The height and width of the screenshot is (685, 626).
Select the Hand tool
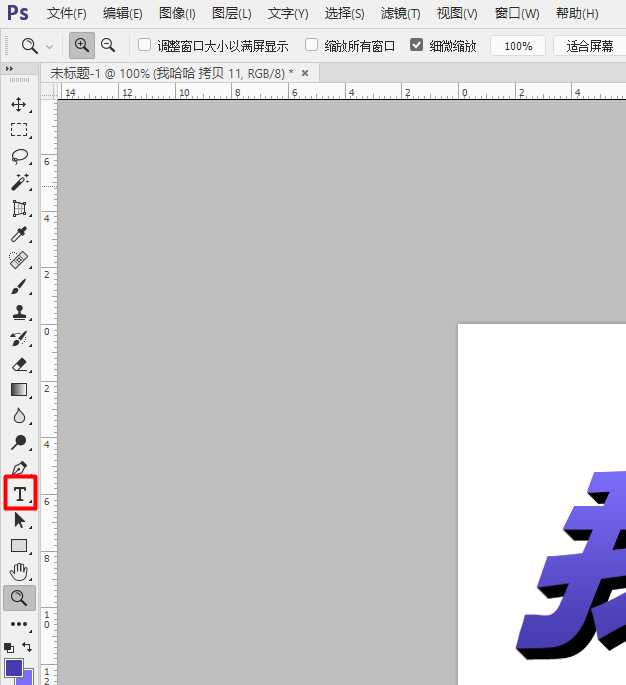(x=19, y=572)
